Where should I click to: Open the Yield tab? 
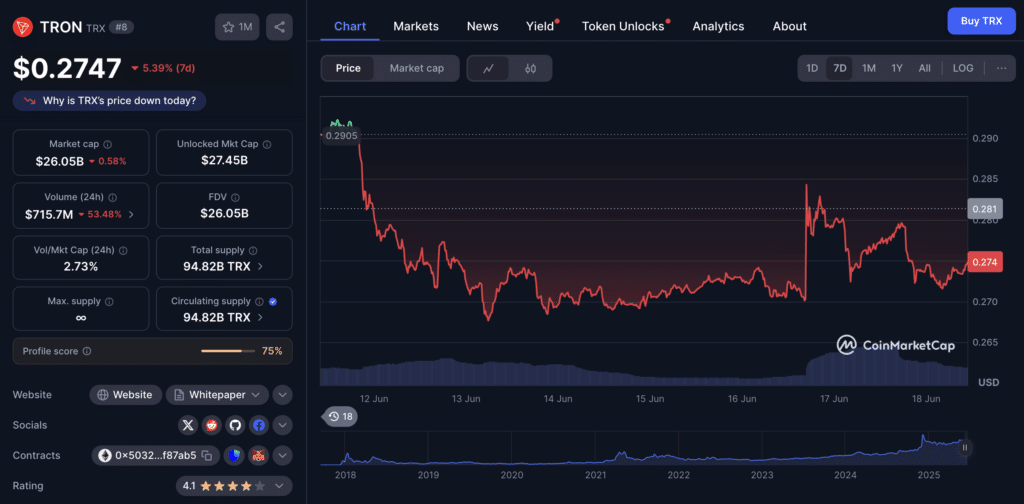coord(540,26)
